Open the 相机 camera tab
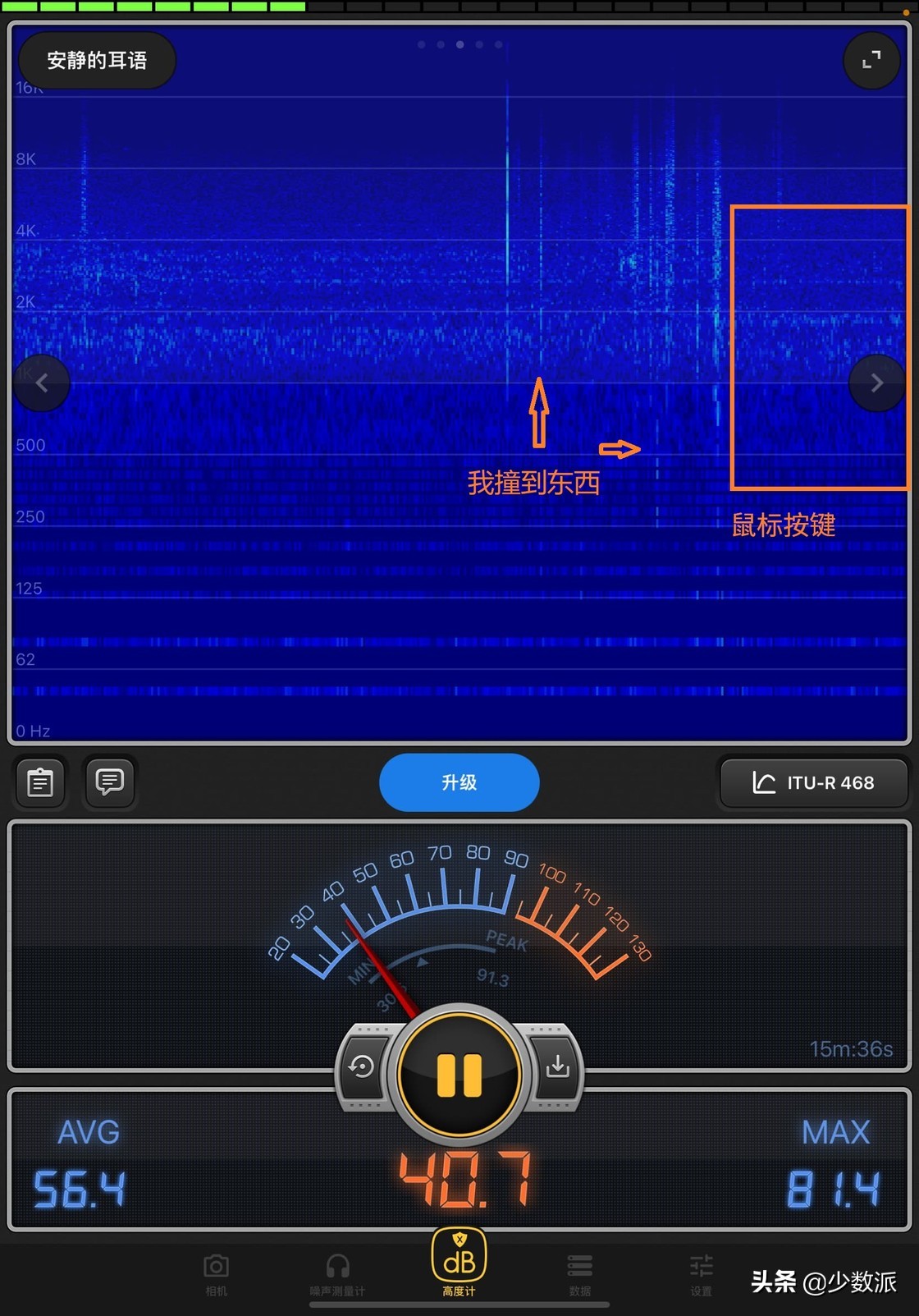The height and width of the screenshot is (1316, 919). 217,1274
